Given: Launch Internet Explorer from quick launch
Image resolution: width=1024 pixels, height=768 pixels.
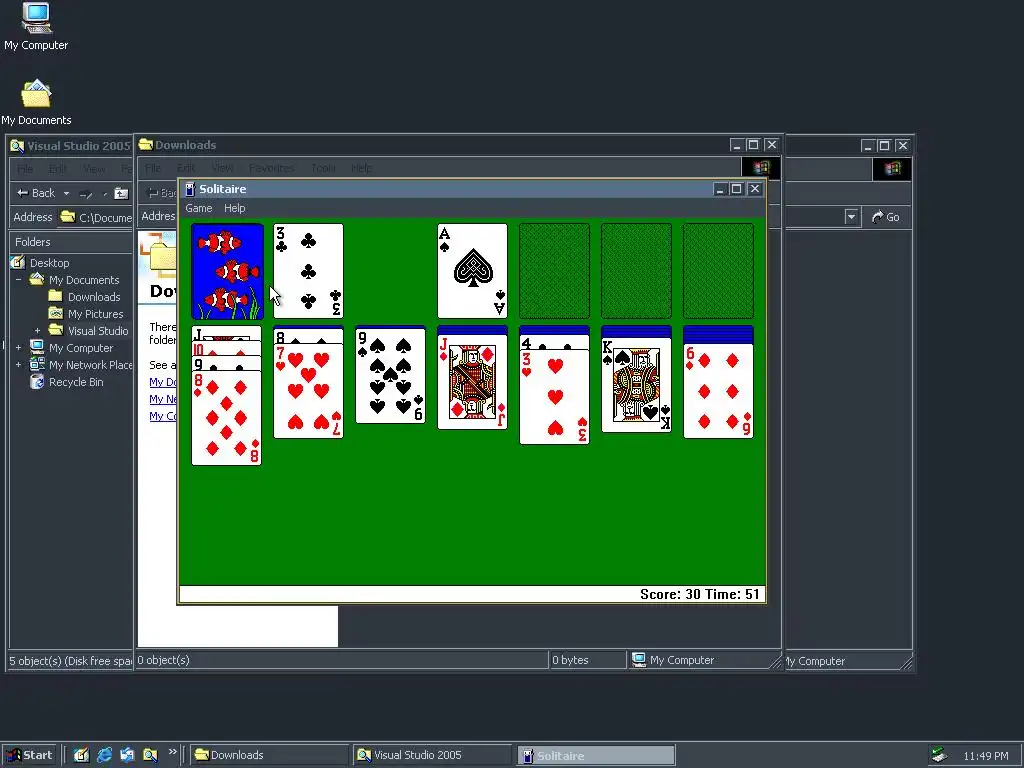Looking at the screenshot, I should coord(104,755).
